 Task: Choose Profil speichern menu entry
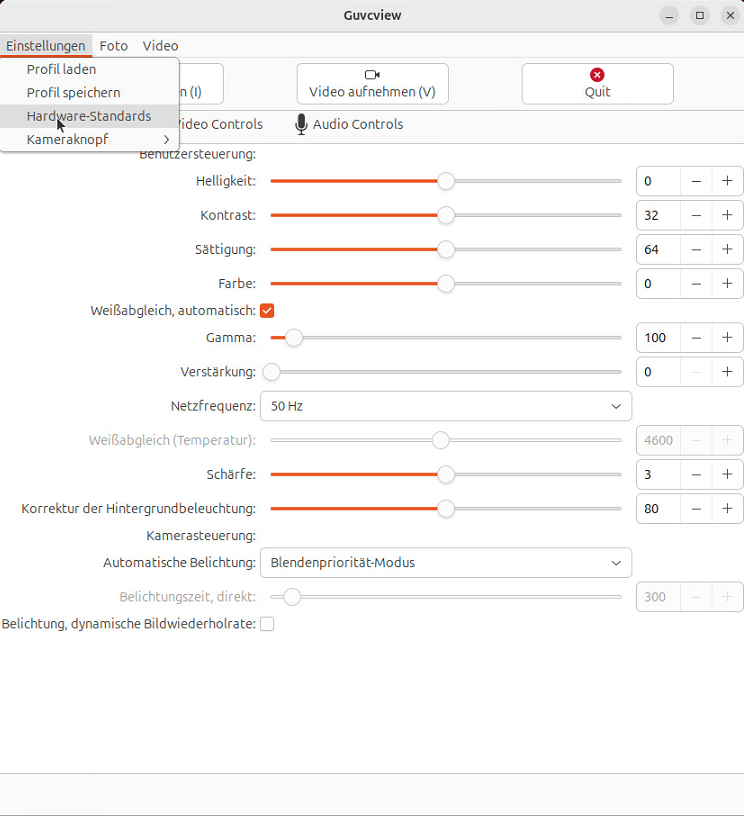[x=89, y=93]
